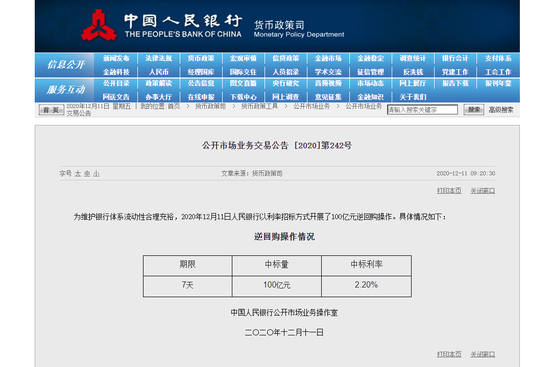
Task: Go to 国际交往 section
Action: (243, 72)
